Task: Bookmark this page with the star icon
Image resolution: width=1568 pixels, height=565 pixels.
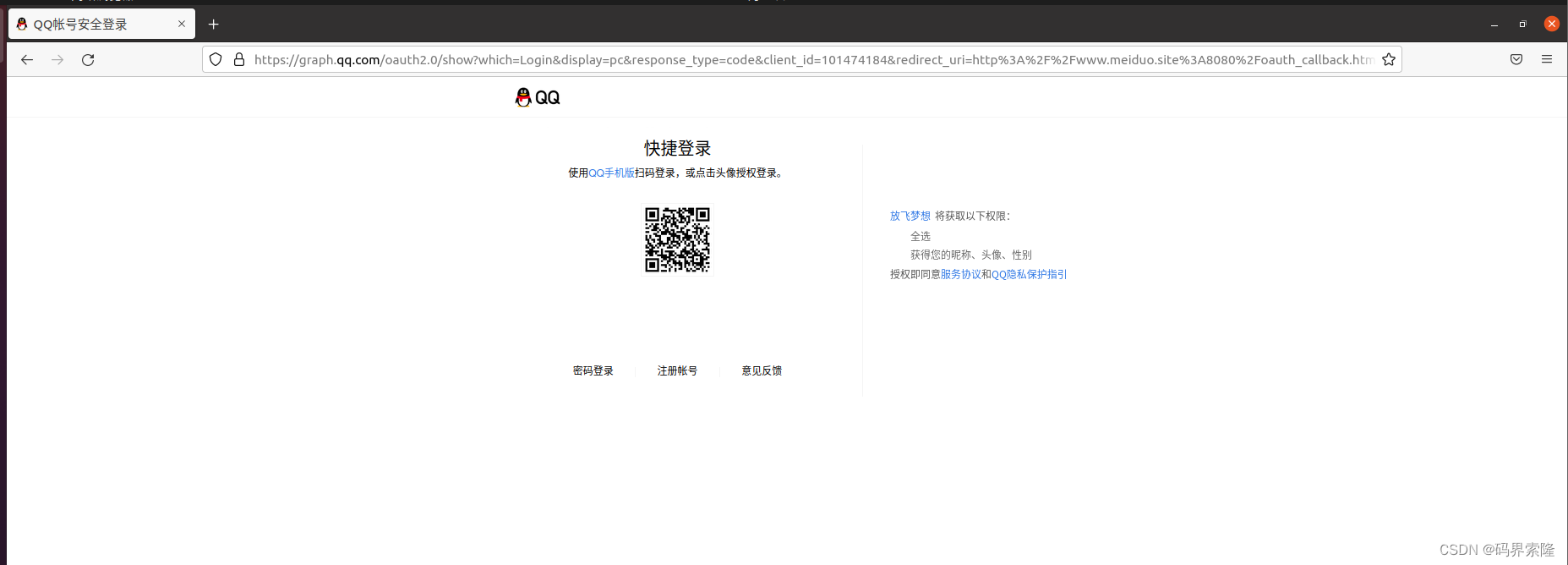Action: pos(1389,59)
